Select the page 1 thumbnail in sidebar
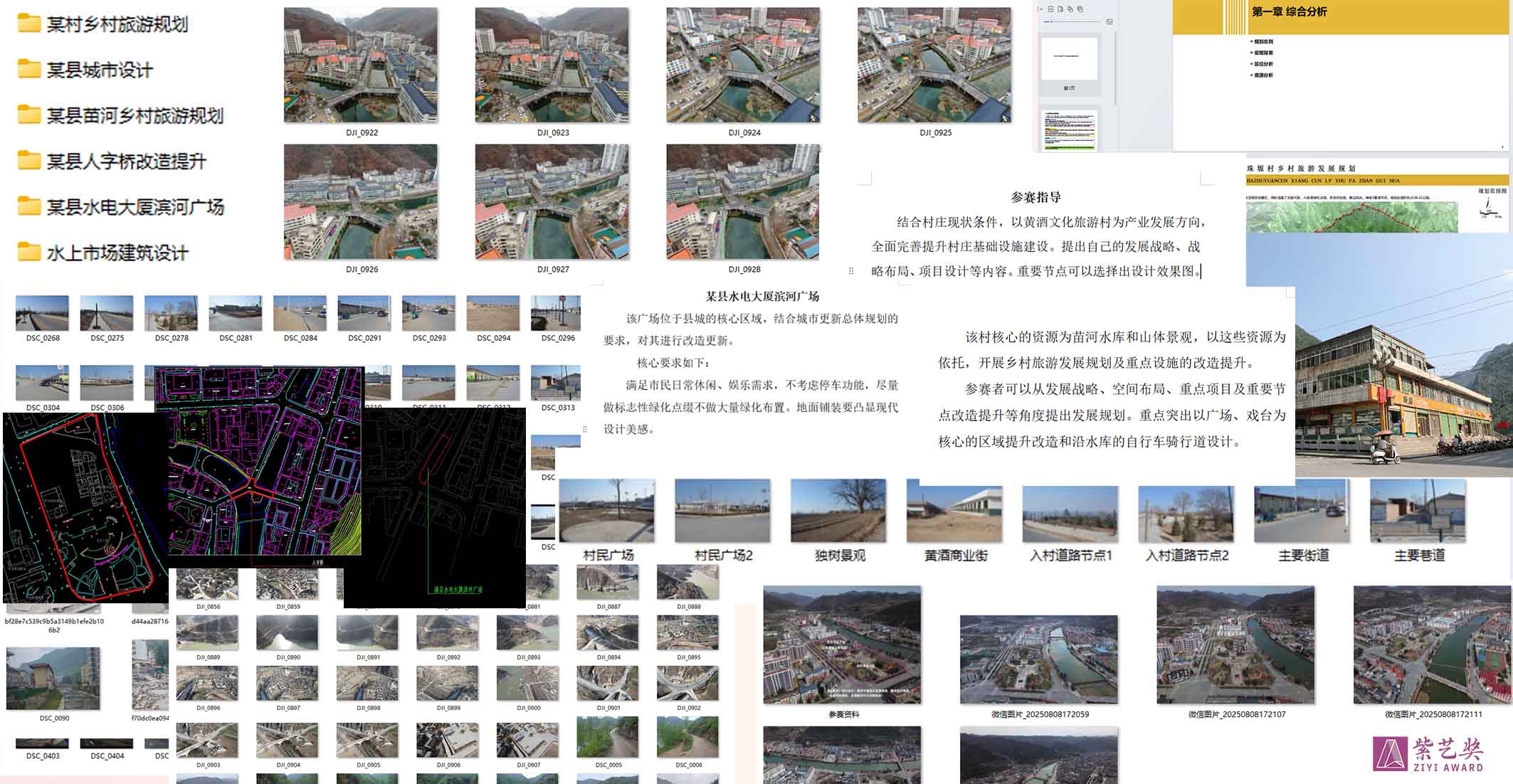 (1069, 59)
